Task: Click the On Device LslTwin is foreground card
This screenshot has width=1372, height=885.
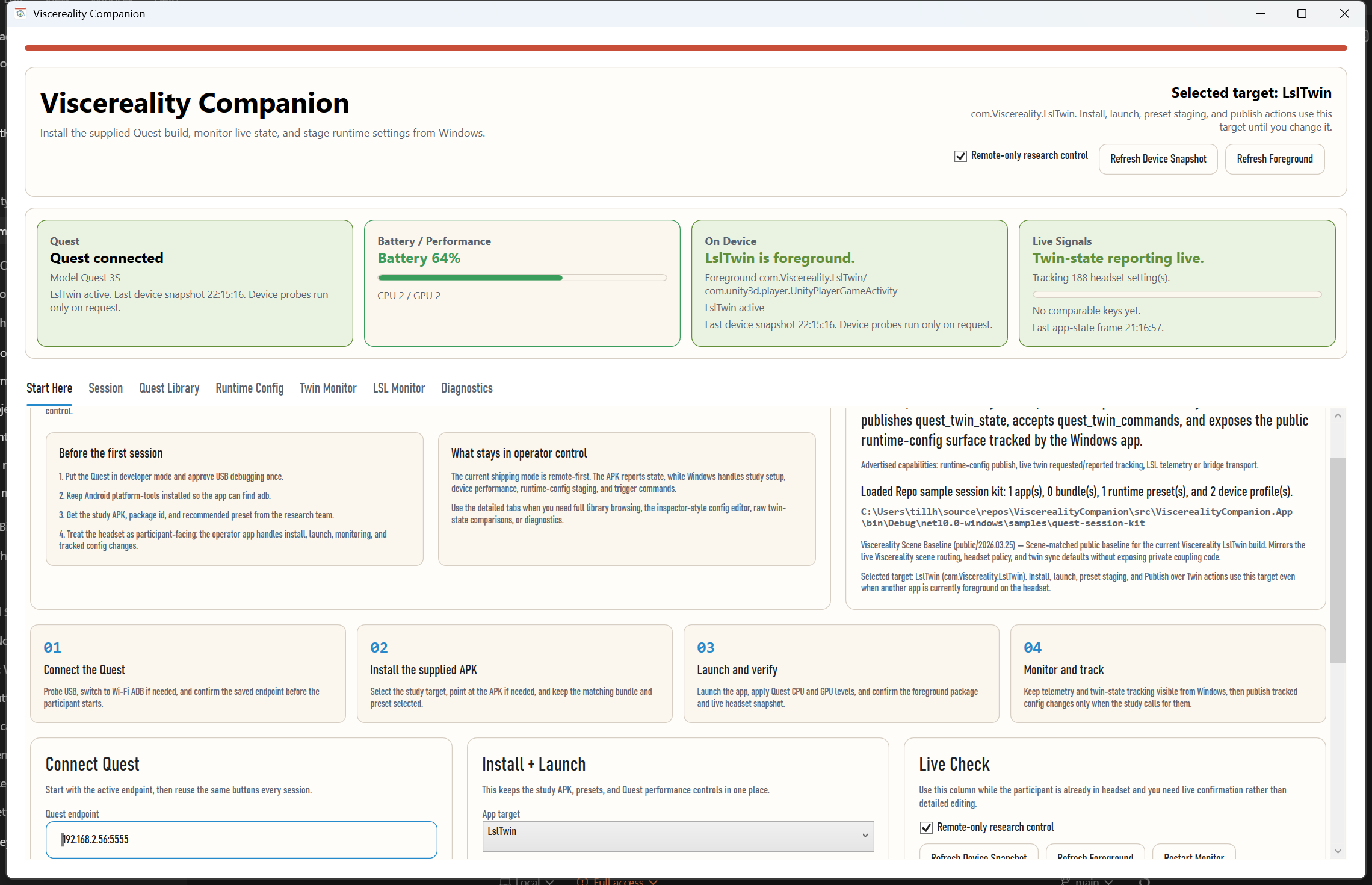Action: point(850,283)
